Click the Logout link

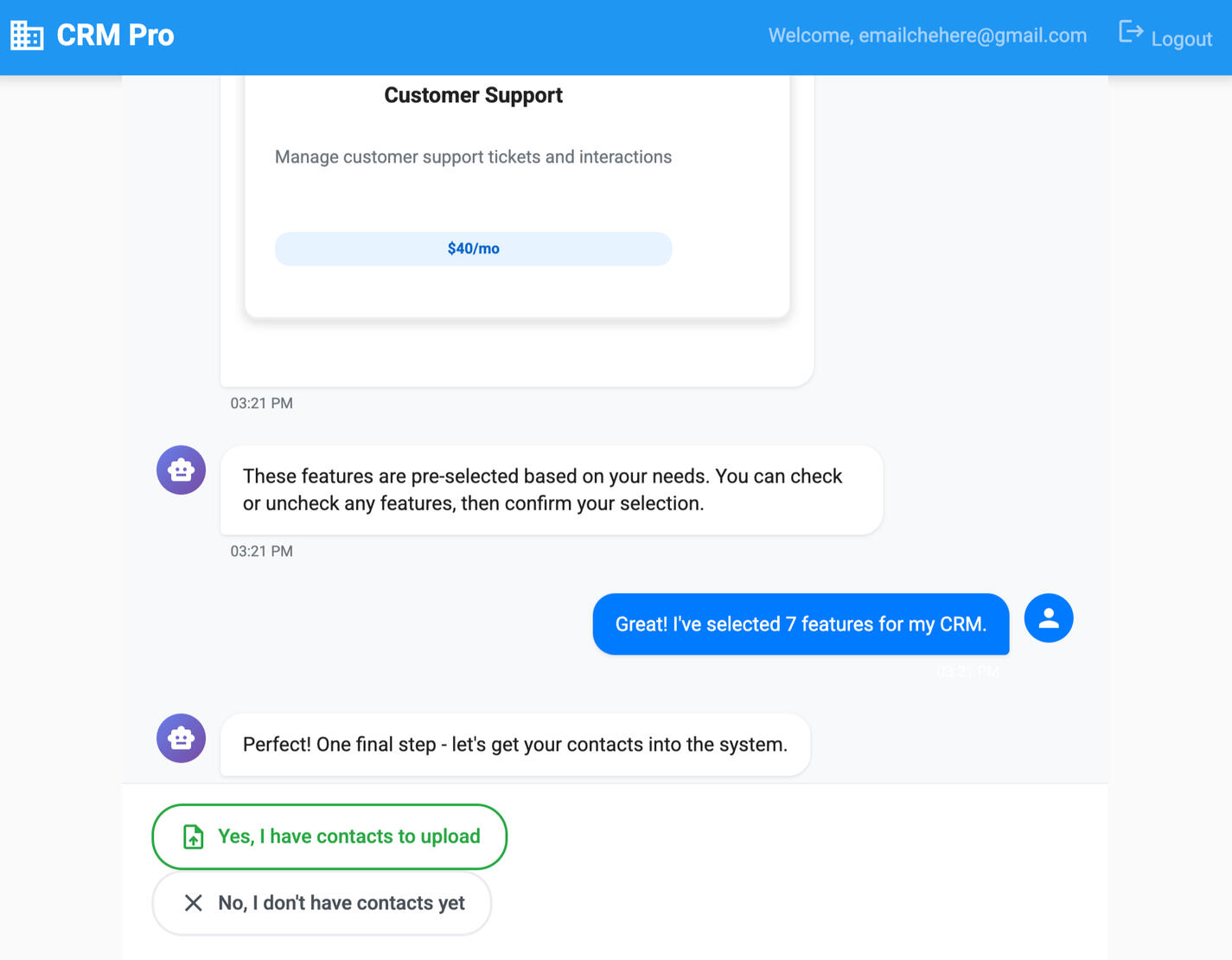pyautogui.click(x=1182, y=38)
